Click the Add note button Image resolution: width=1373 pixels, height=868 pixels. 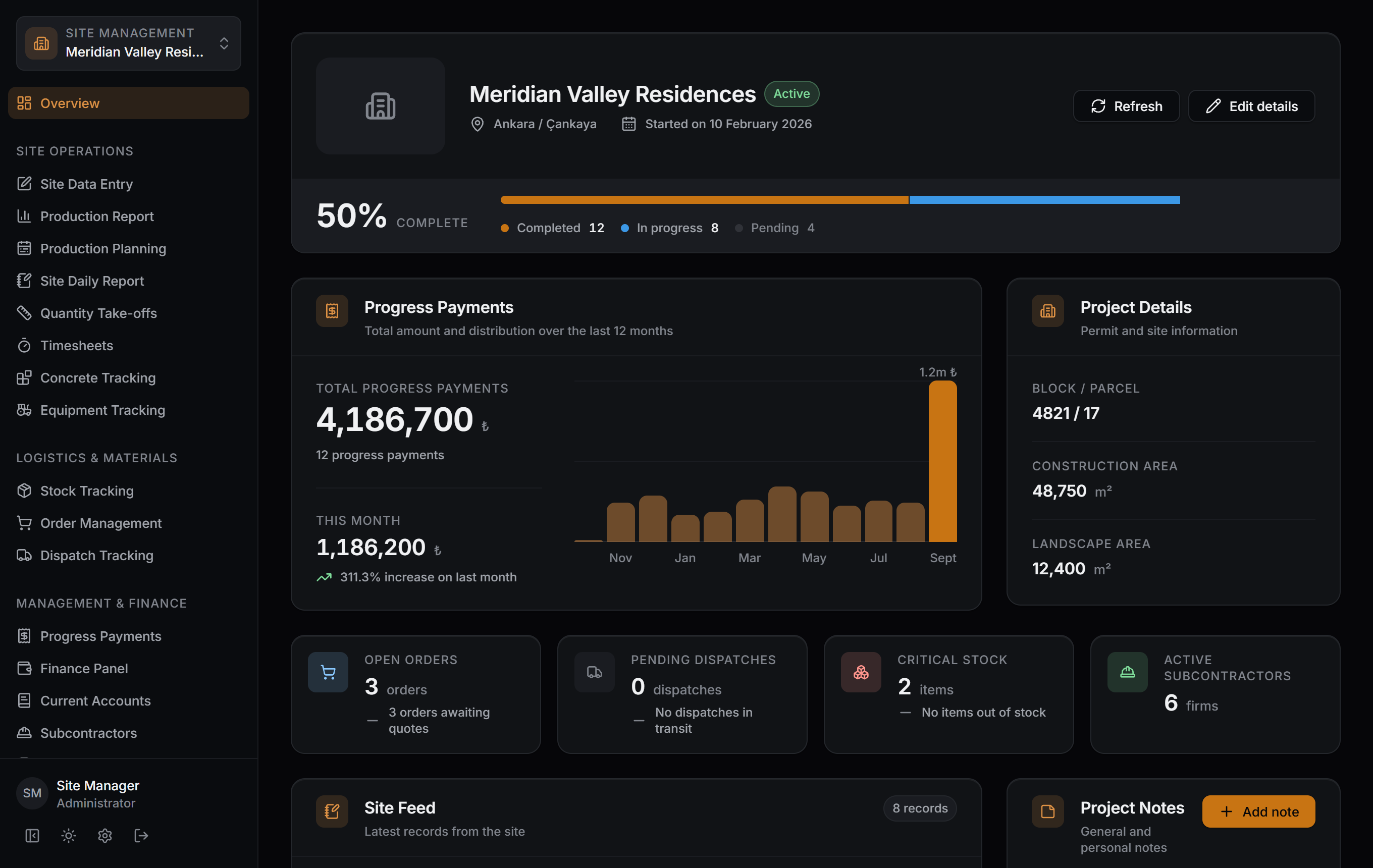tap(1258, 811)
